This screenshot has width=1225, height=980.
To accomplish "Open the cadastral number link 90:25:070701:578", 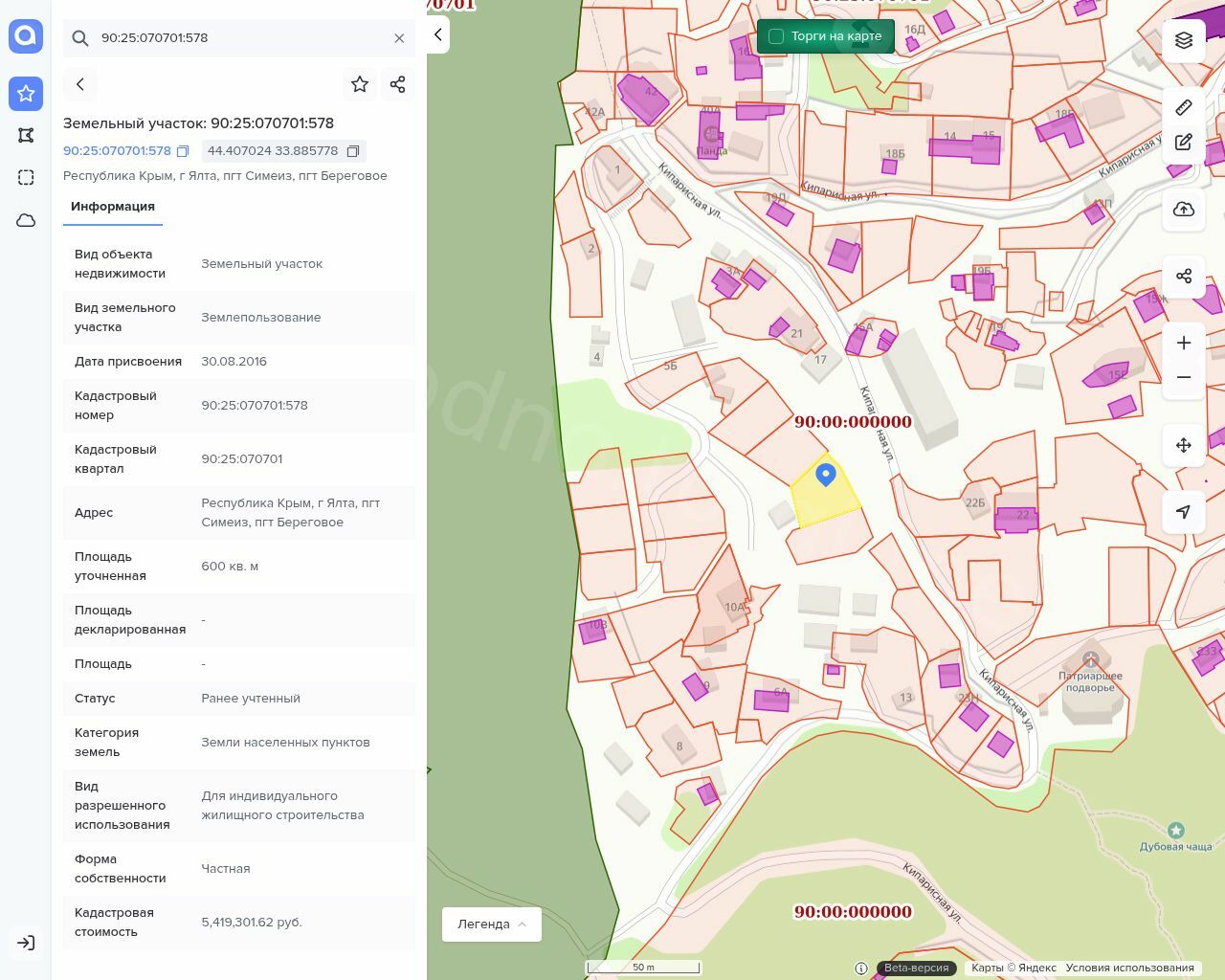I will (x=117, y=151).
